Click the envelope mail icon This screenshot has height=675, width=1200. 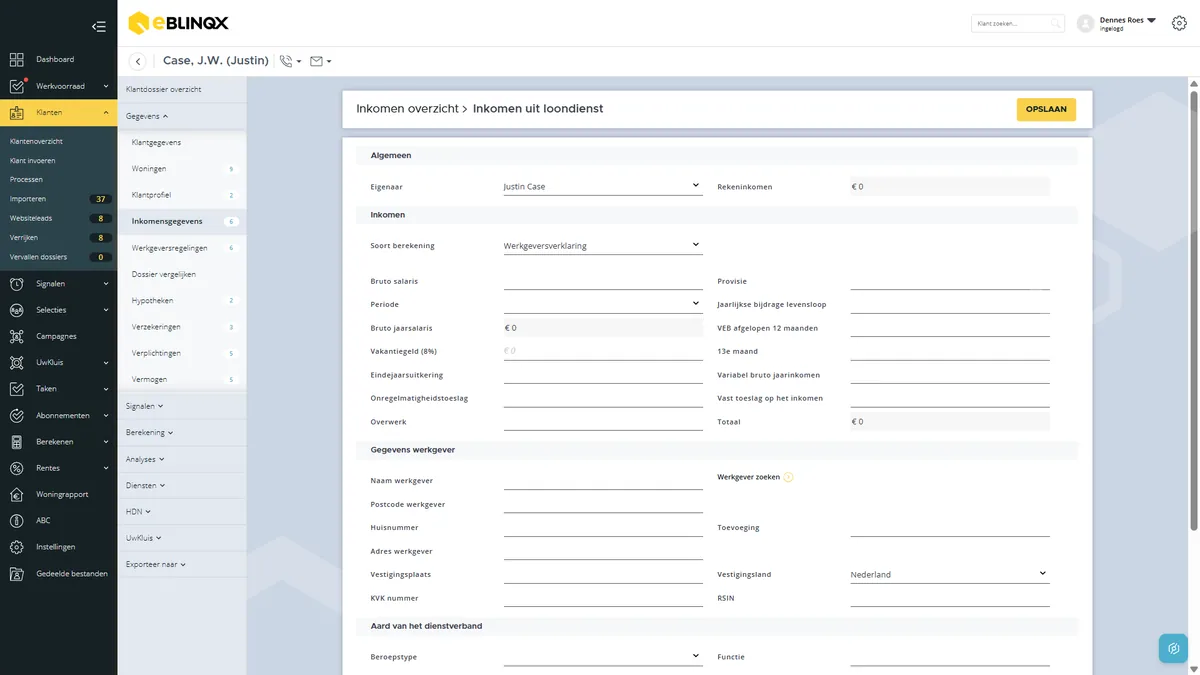pyautogui.click(x=316, y=61)
